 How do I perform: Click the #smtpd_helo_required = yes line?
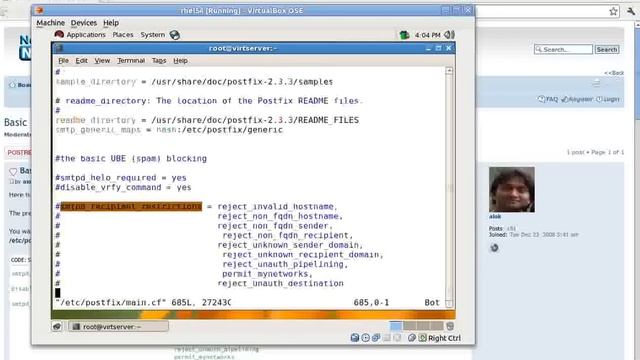tap(121, 178)
